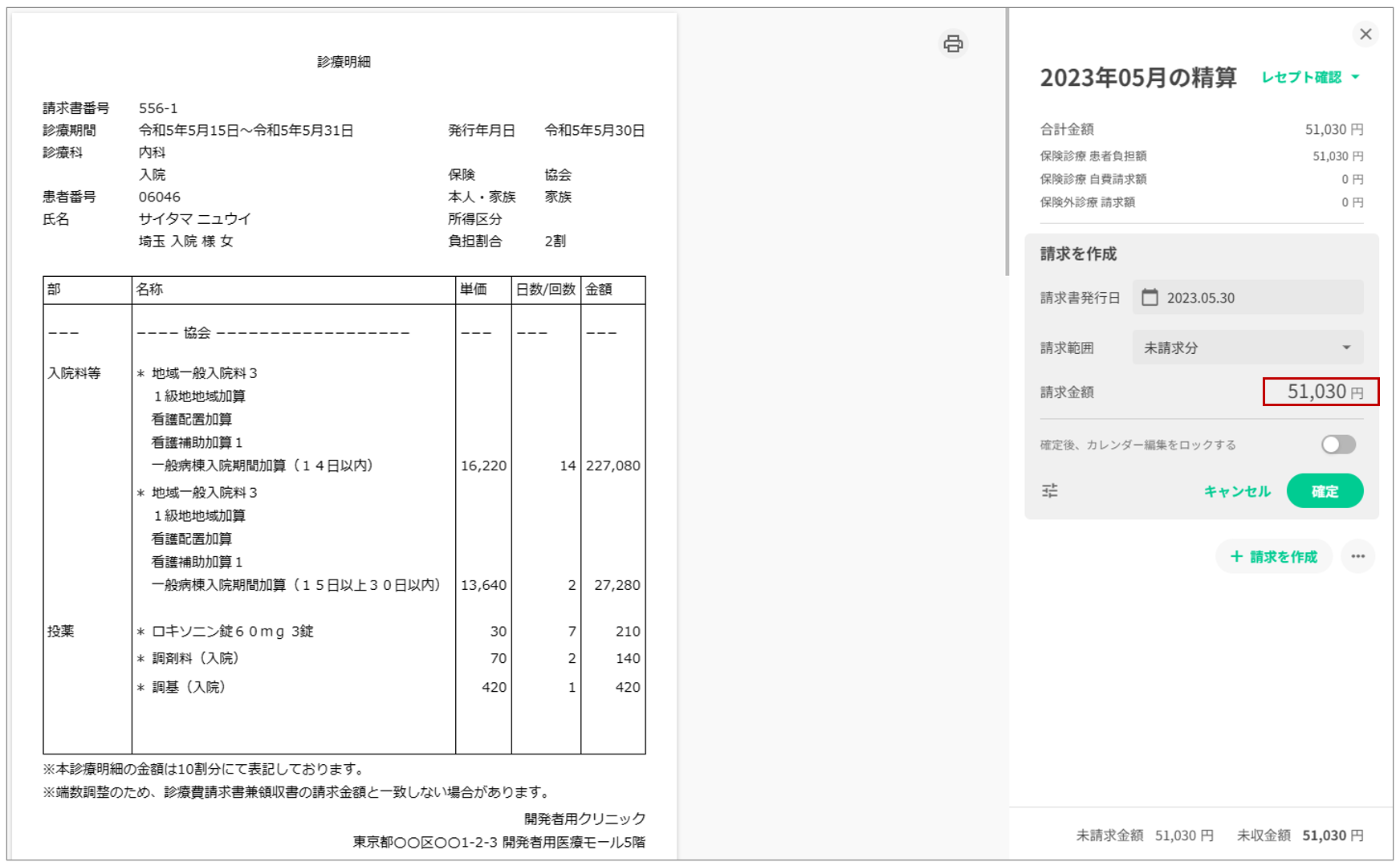Select the patient name サイタマ ニュウイ
This screenshot has width=1400, height=866.
[x=195, y=219]
